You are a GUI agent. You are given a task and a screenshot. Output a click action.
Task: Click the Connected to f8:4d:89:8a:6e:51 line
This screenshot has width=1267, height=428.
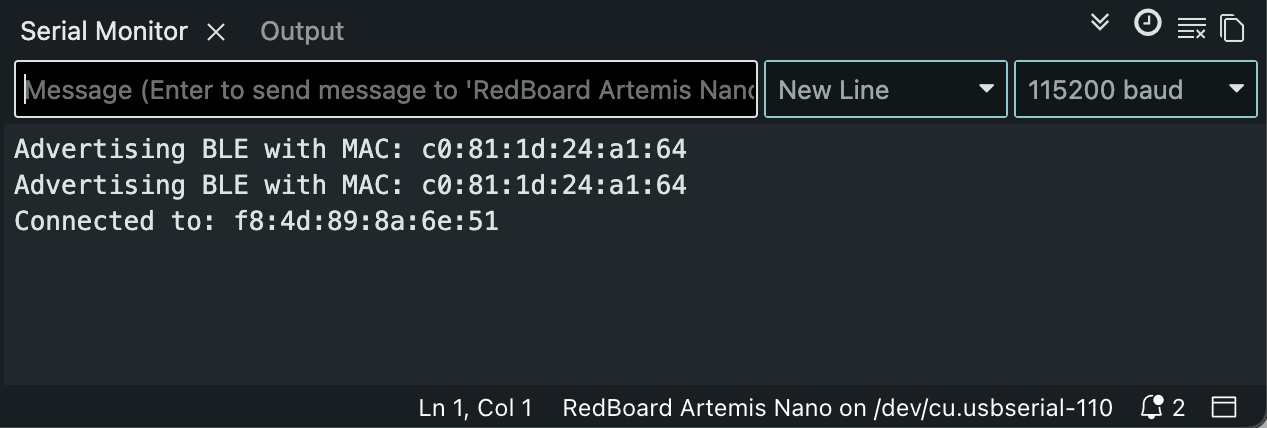[256, 221]
